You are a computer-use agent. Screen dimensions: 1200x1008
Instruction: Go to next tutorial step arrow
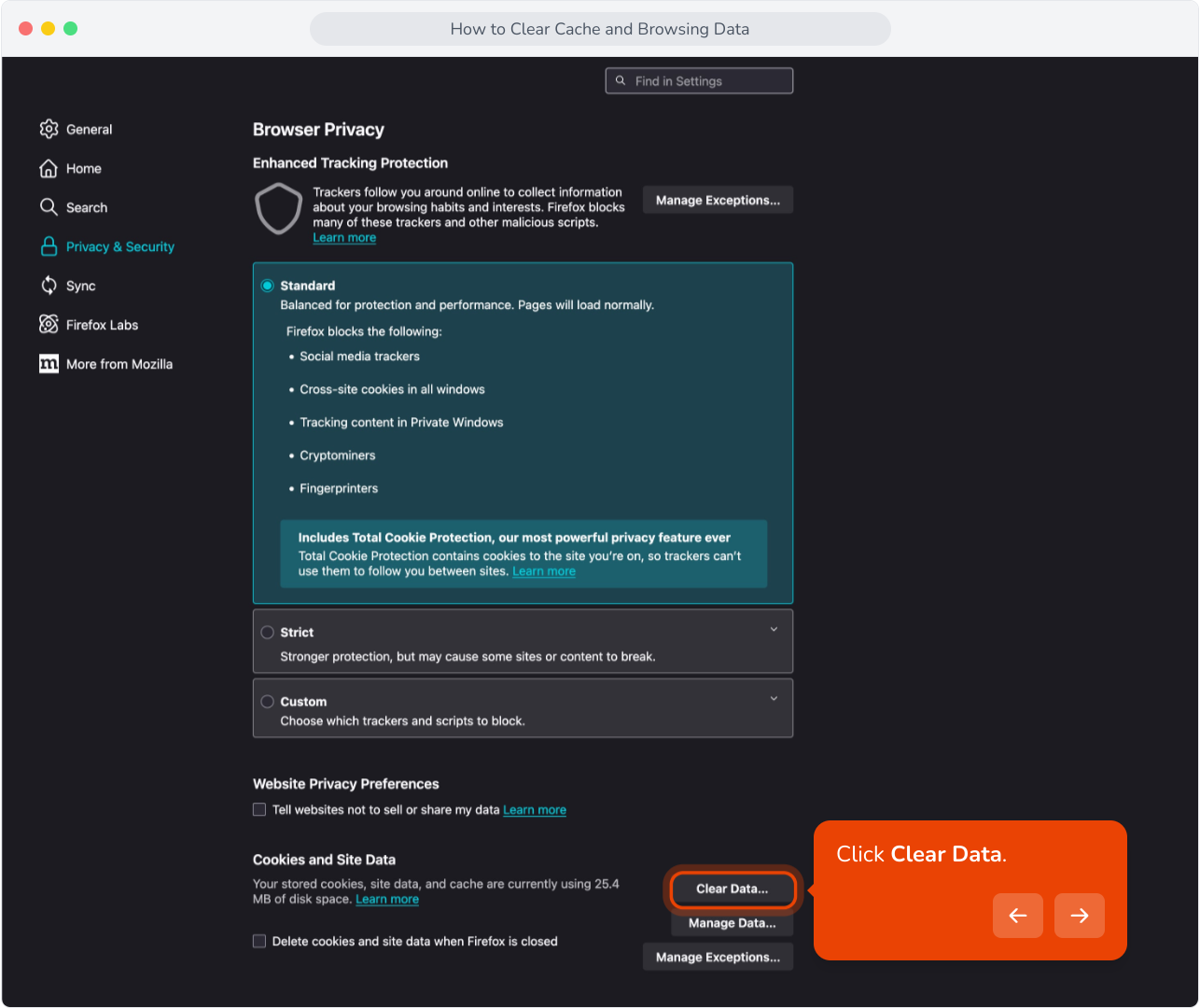coord(1080,916)
